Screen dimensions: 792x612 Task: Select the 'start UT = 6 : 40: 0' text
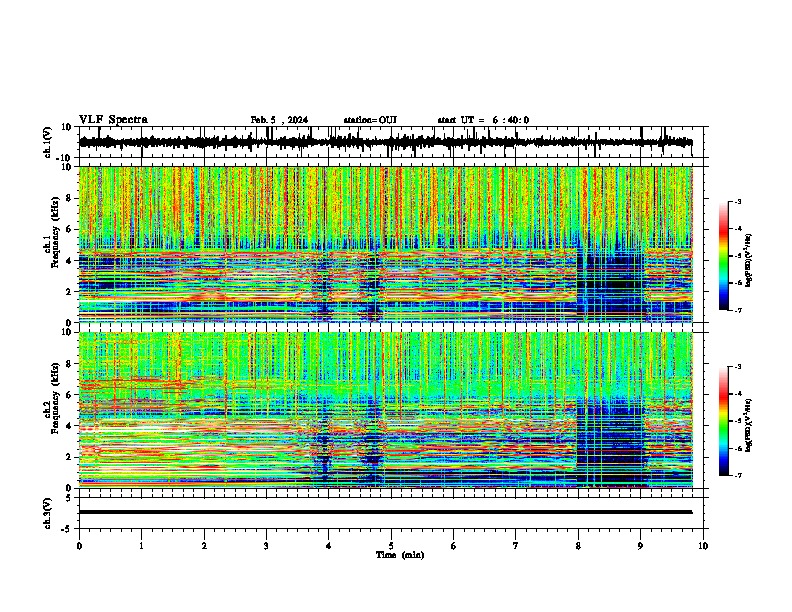tap(483, 120)
